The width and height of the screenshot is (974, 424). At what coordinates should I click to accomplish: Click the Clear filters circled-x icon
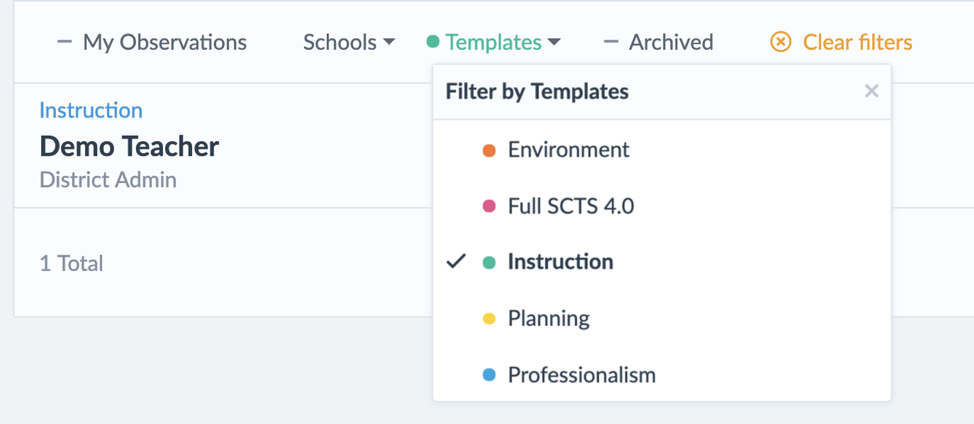pos(781,42)
